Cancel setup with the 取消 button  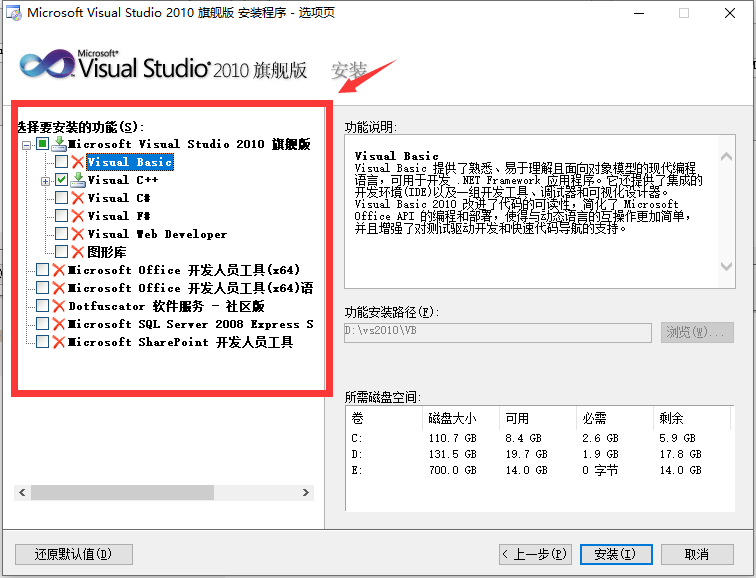click(x=697, y=554)
